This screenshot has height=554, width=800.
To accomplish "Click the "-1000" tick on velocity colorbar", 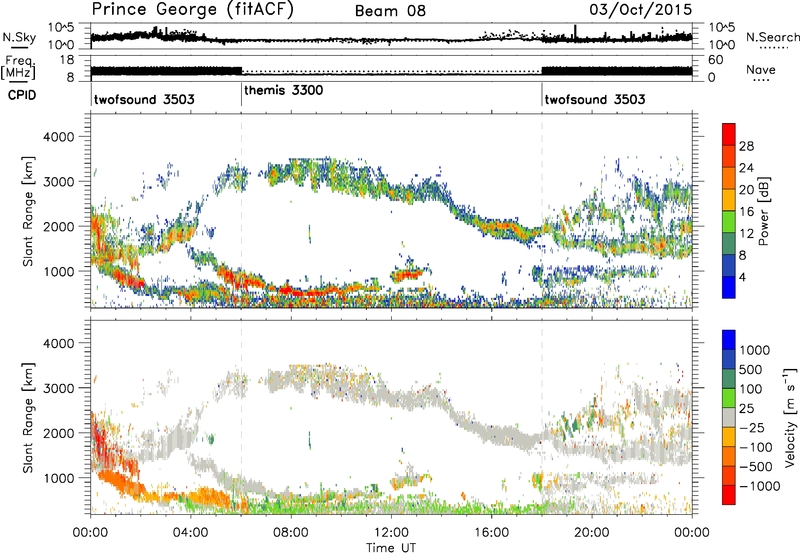I will (759, 486).
